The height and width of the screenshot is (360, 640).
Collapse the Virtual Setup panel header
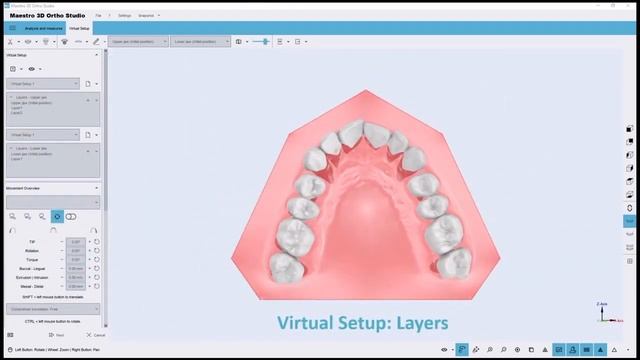(x=97, y=55)
